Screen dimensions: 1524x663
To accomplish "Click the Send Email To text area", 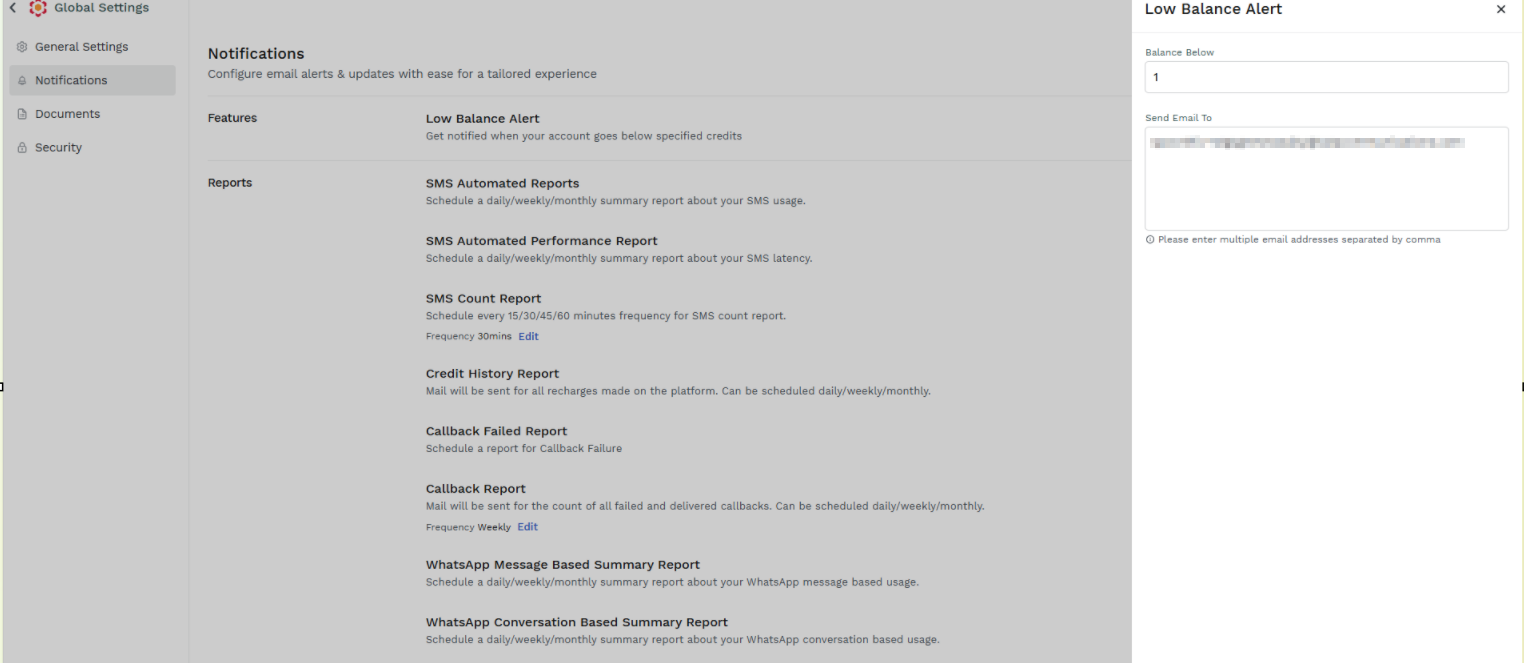I will tap(1326, 179).
